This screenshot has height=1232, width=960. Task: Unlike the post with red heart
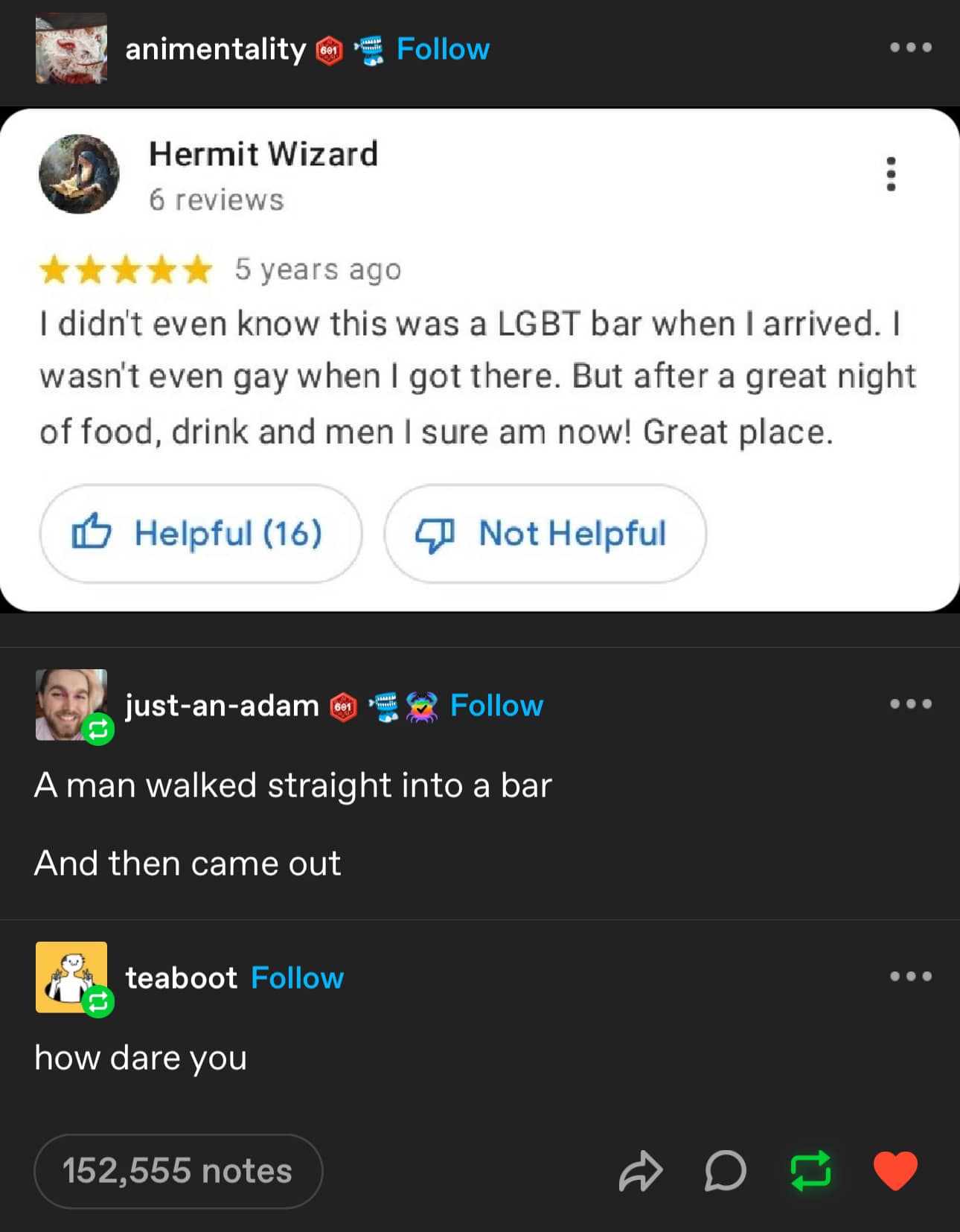coord(895,1171)
